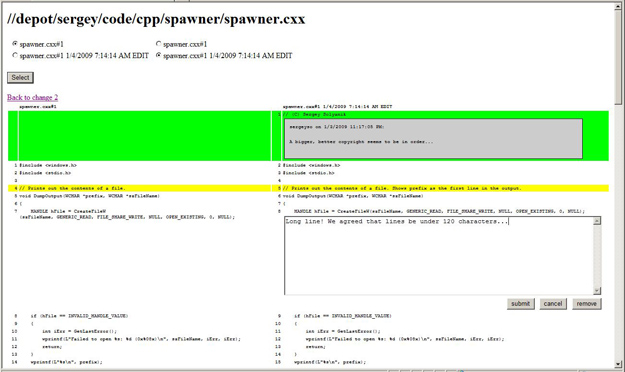
Task: Click the Select button
Action: (20, 77)
